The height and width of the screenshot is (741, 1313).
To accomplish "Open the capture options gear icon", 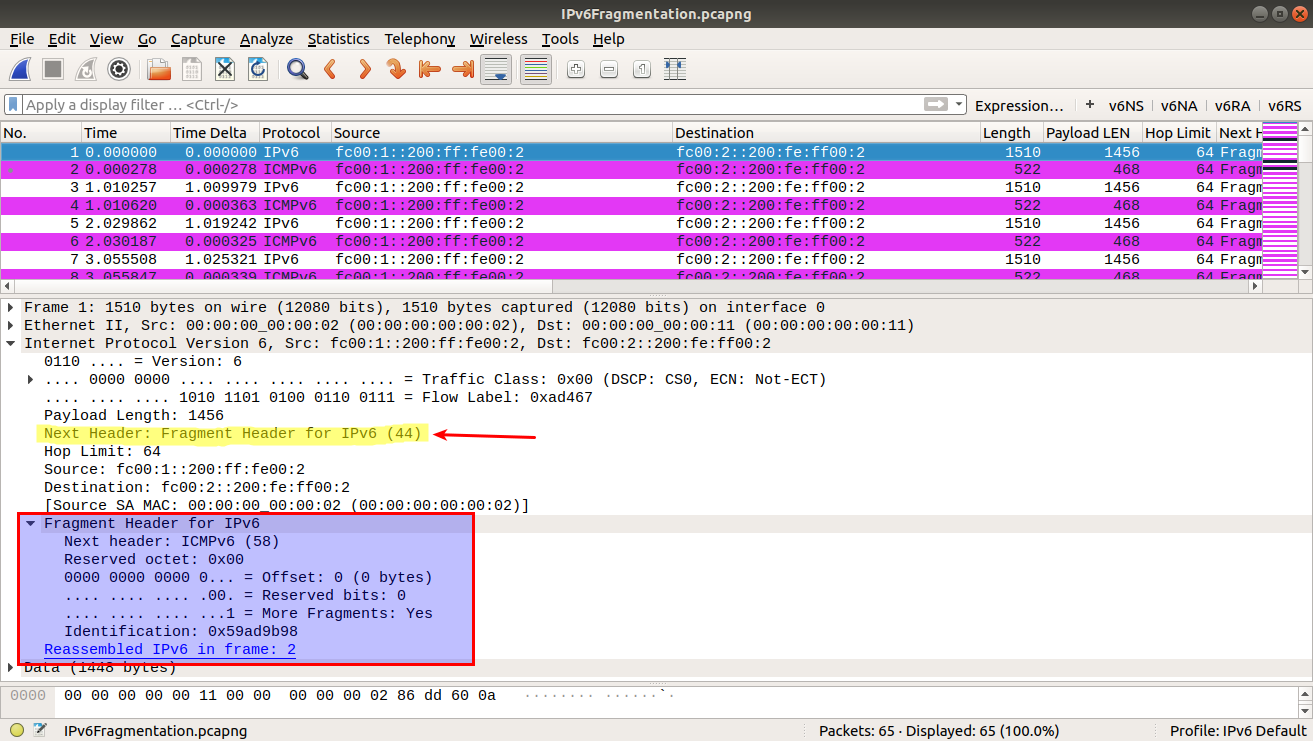I will [119, 69].
